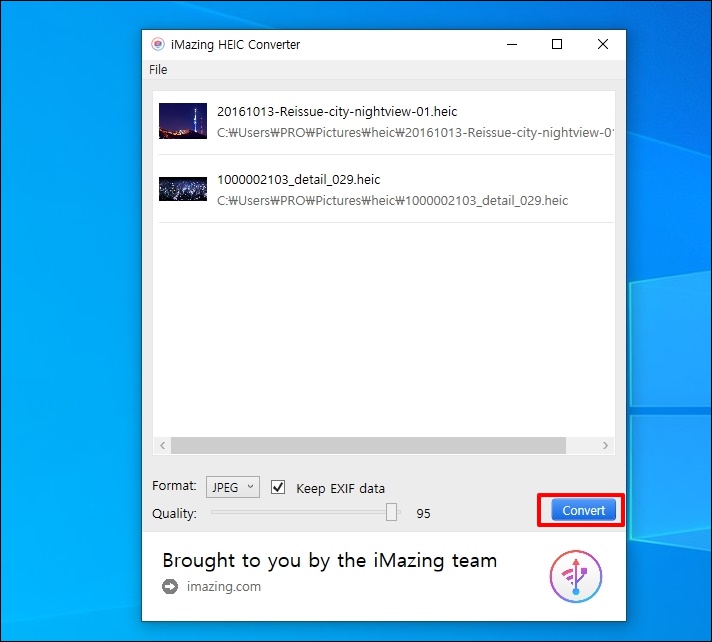Toggle the Keep EXIF data checkbox
This screenshot has height=642, width=712.
pyautogui.click(x=278, y=487)
